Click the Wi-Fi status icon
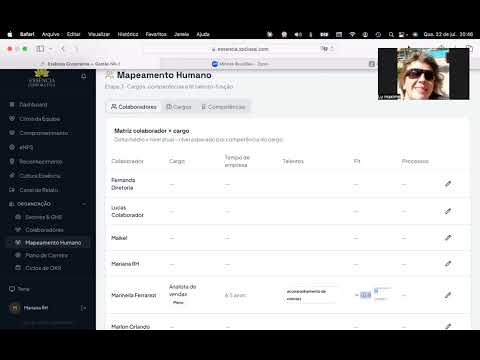480x360 pixels. point(352,34)
